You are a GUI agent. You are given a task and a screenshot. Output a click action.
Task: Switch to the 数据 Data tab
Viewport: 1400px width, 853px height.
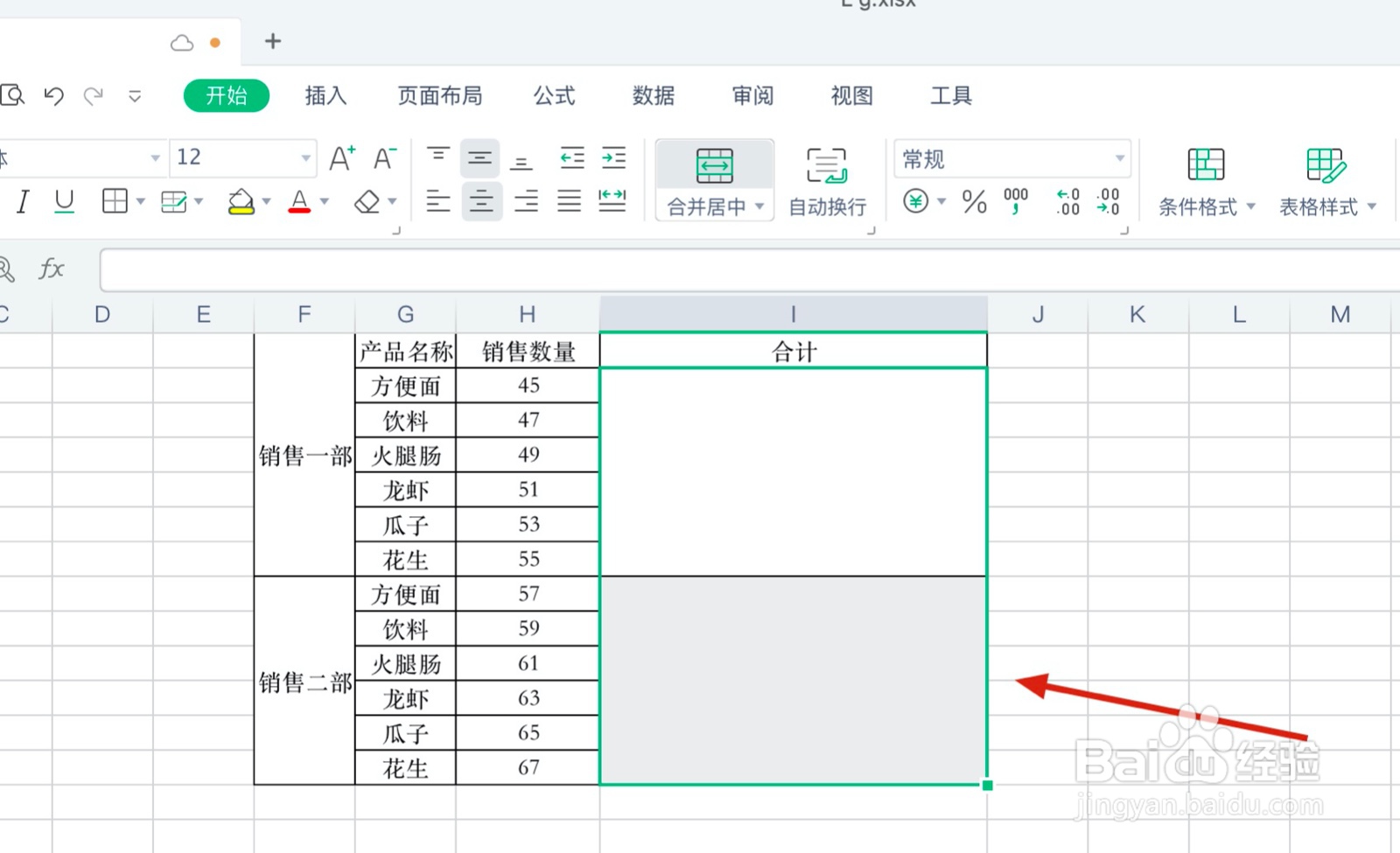654,95
